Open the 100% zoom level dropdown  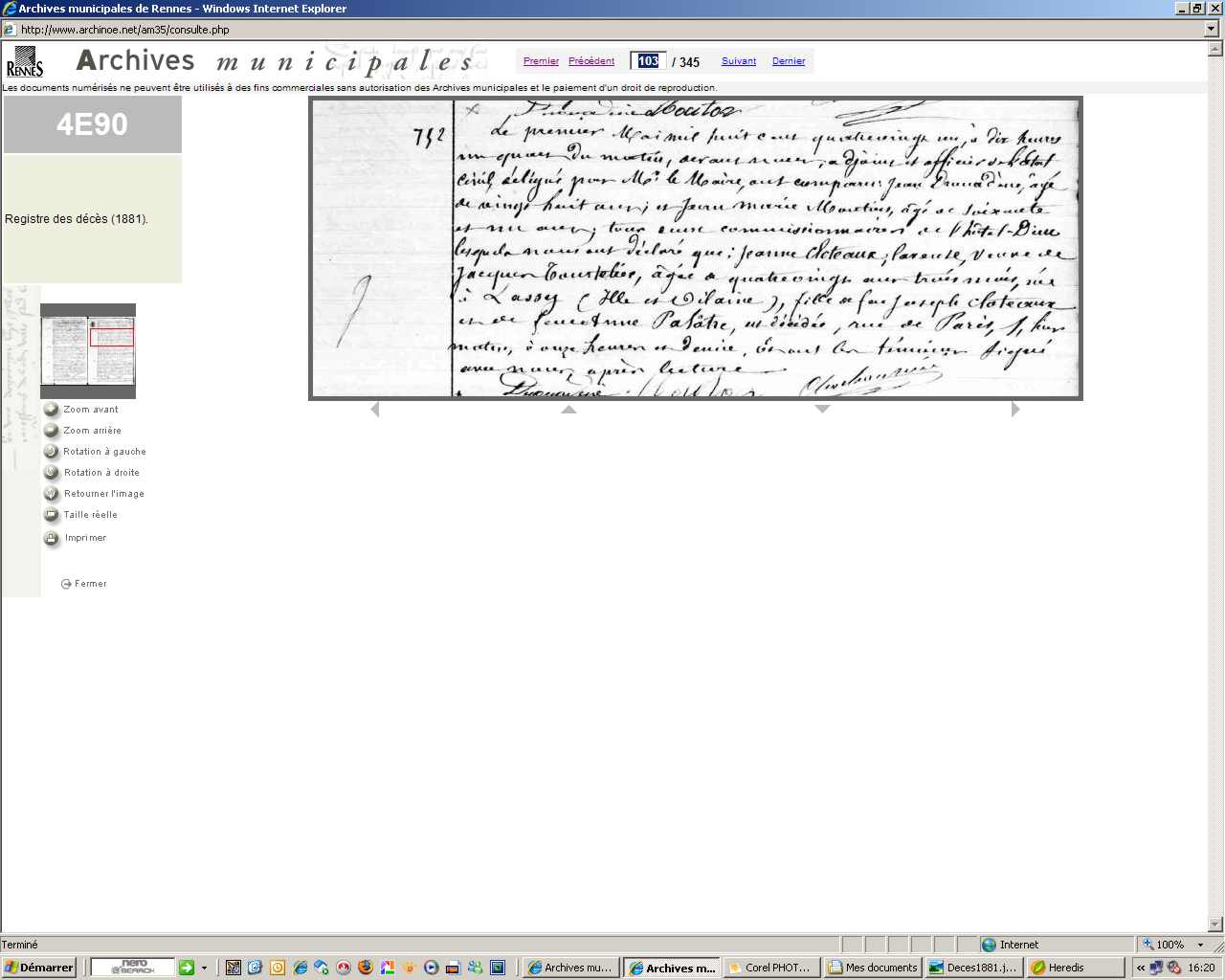(x=1200, y=945)
